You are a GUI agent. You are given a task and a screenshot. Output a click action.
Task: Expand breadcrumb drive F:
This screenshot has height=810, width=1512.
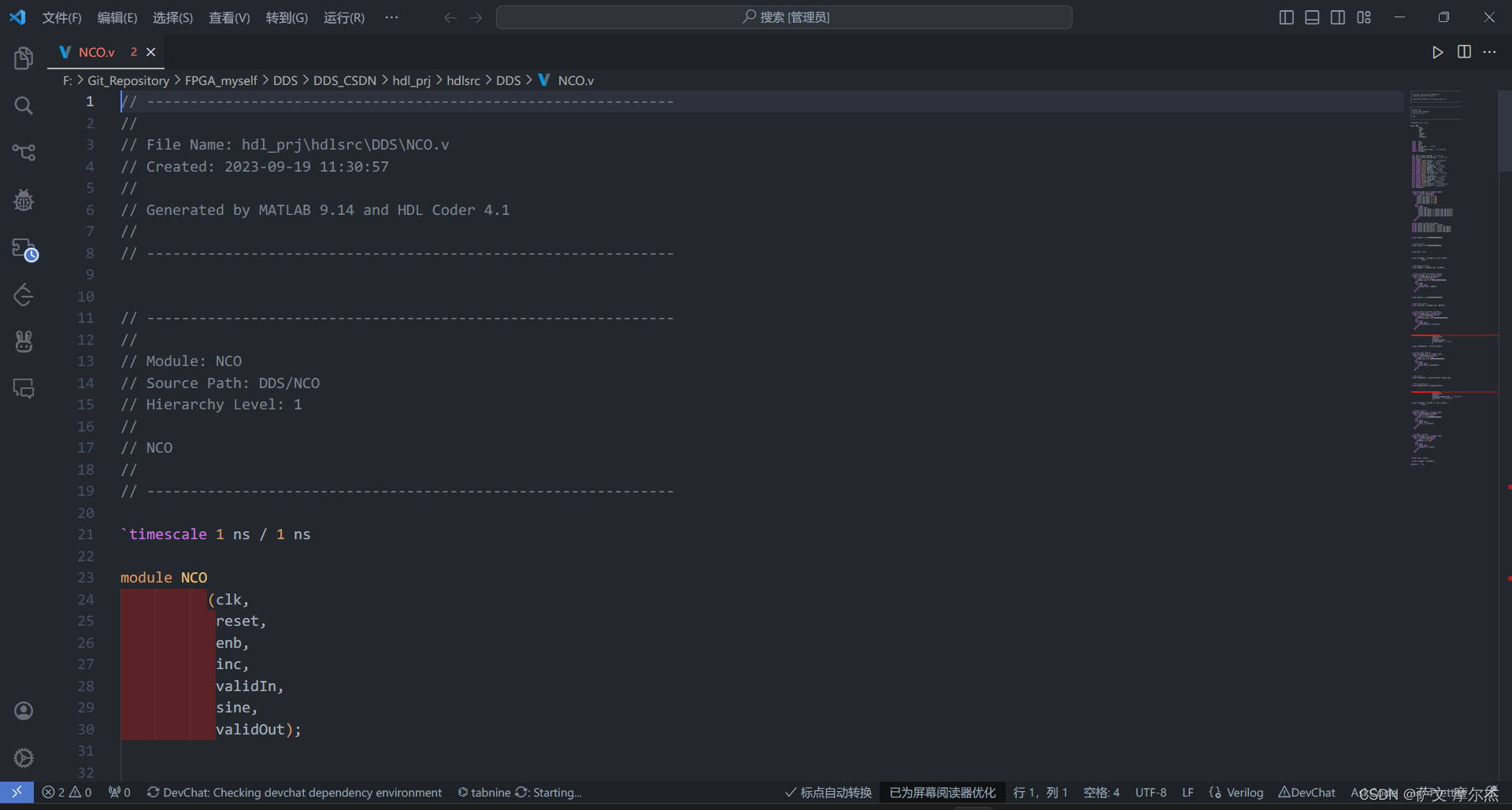click(68, 80)
